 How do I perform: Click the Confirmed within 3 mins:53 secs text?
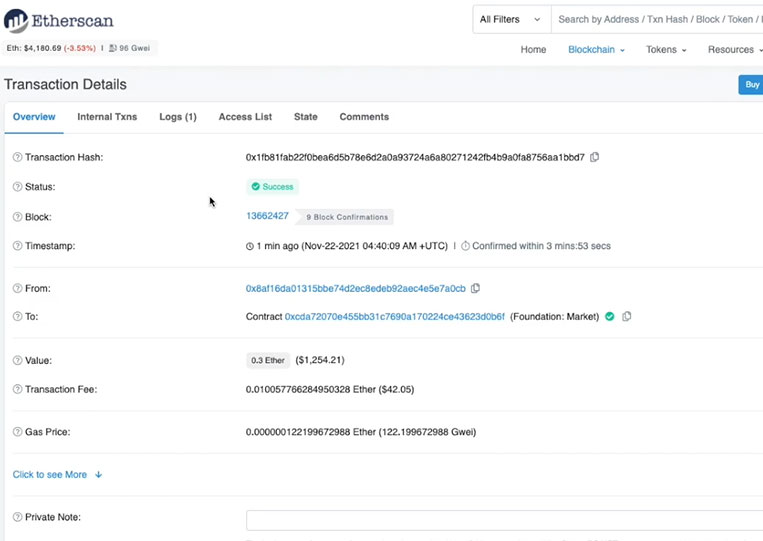pyautogui.click(x=541, y=246)
